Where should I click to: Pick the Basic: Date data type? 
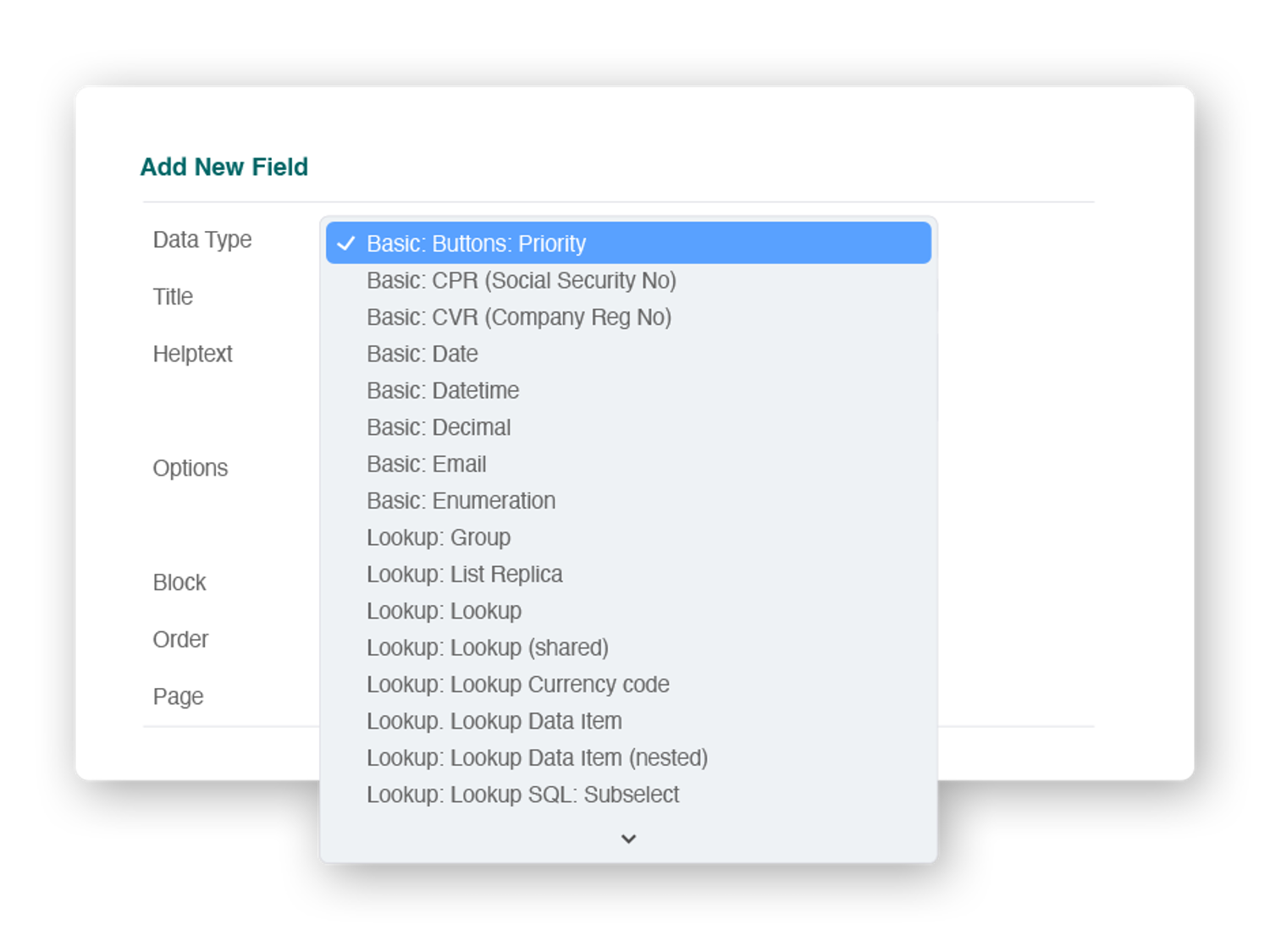pos(422,354)
